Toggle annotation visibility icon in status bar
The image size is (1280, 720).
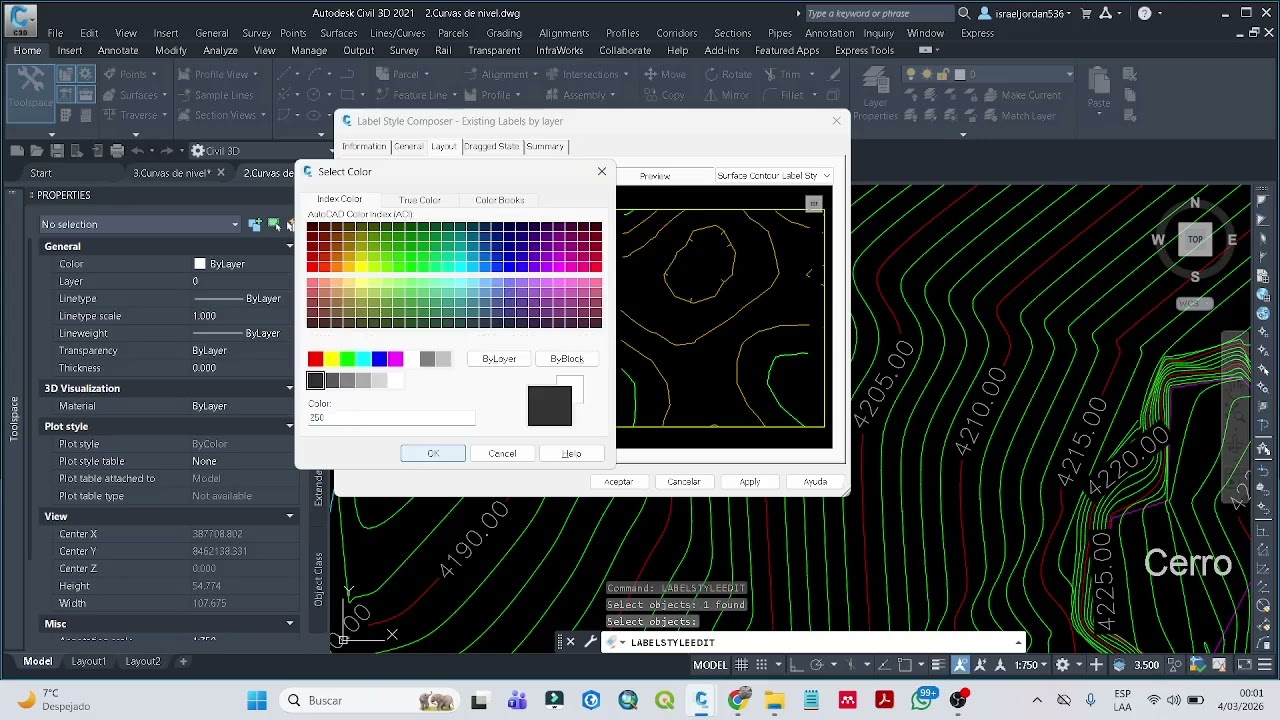click(x=961, y=664)
